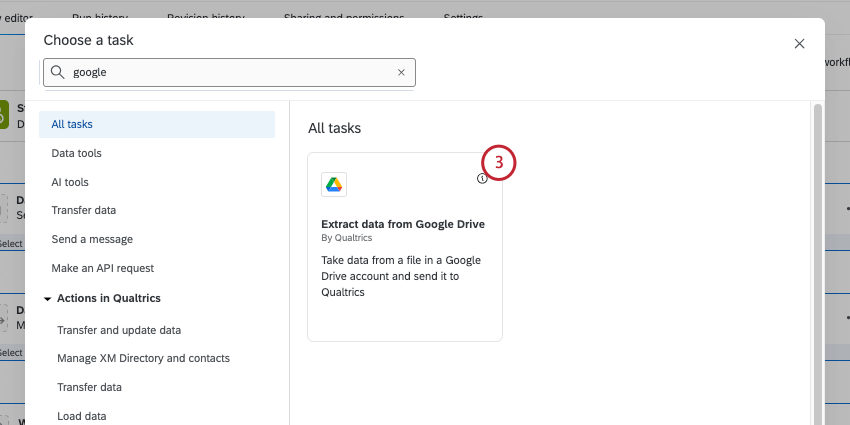This screenshot has height=425, width=850.
Task: Select Manage XM Directory and contacts
Action: 143,358
